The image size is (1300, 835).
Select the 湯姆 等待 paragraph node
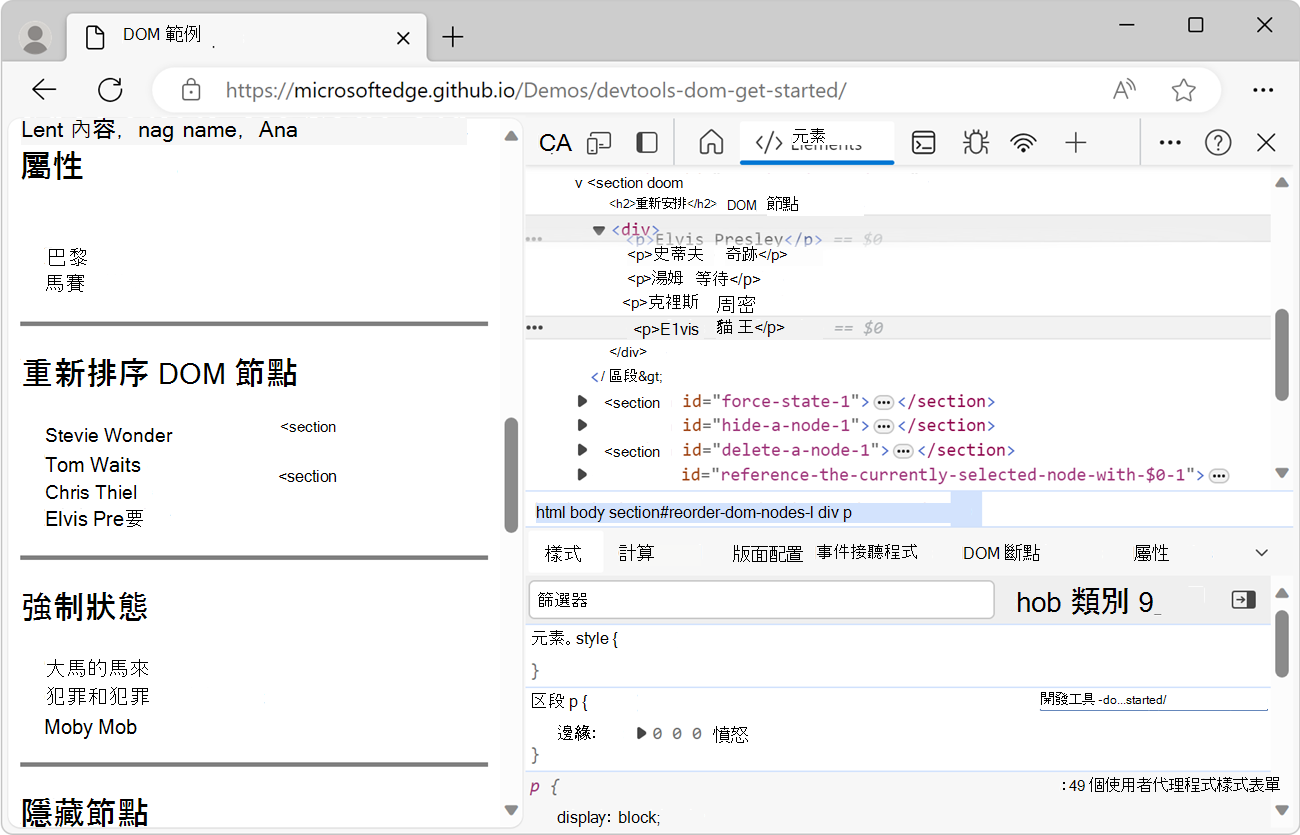click(694, 279)
